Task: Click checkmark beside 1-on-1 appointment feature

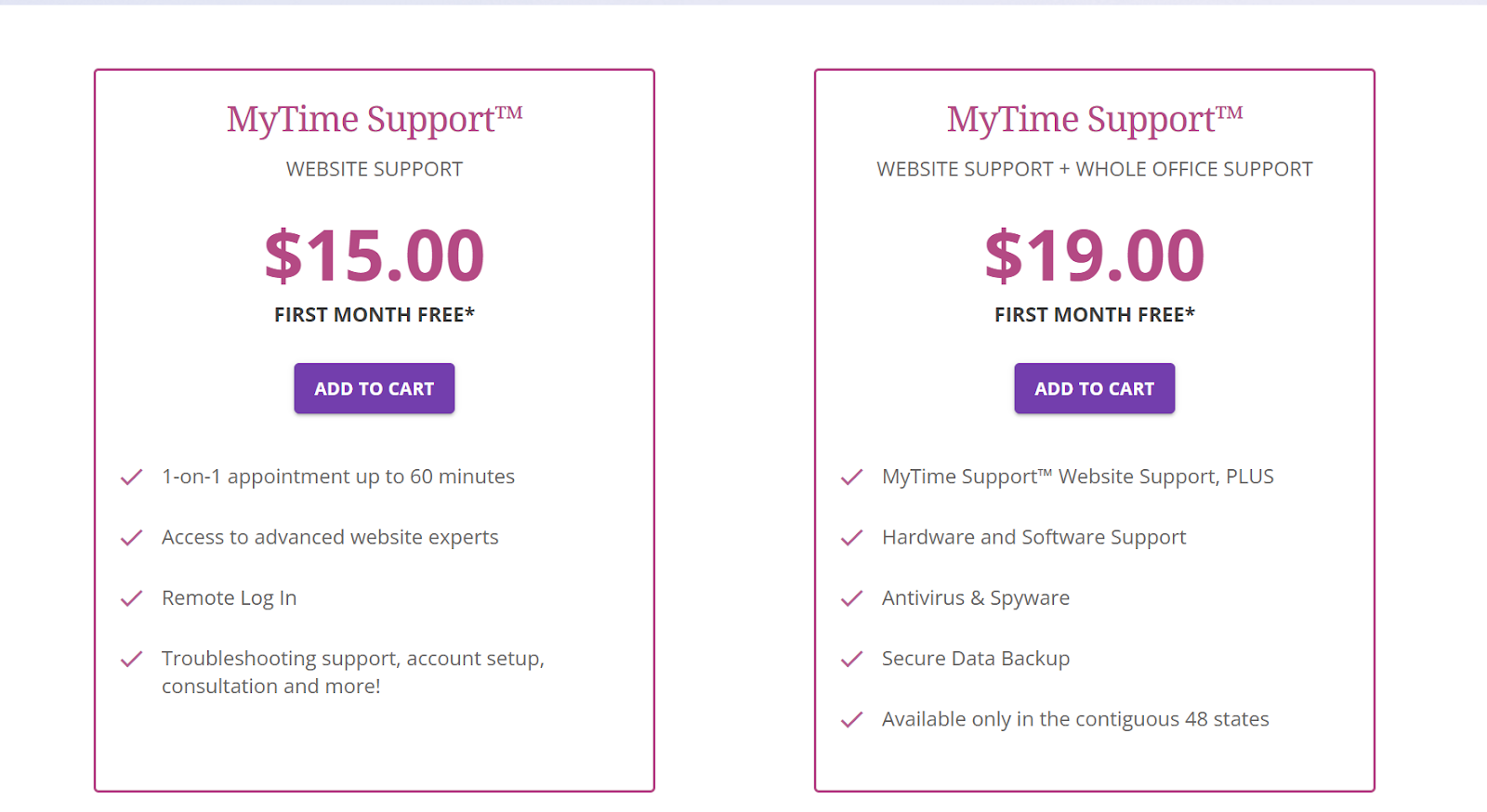Action: coord(131,478)
